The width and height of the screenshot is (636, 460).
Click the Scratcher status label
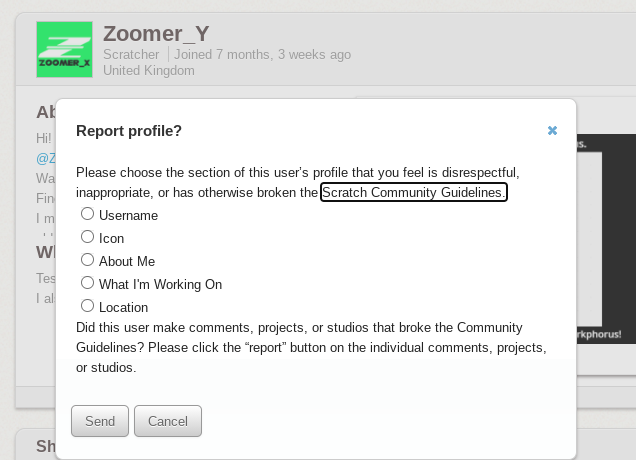click(131, 54)
